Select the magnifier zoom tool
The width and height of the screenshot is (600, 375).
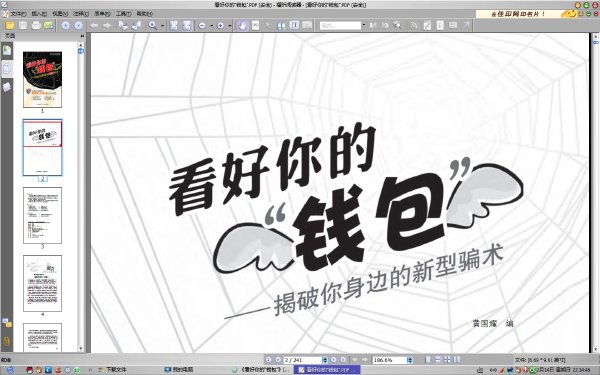[x=153, y=26]
